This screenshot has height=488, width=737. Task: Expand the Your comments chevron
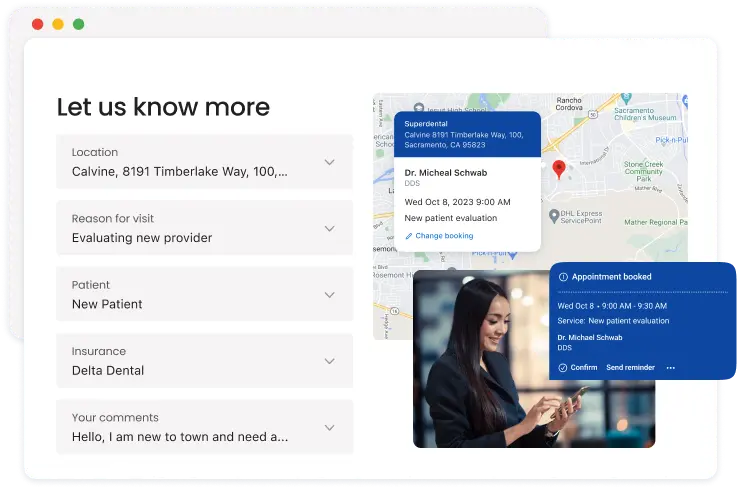click(x=329, y=427)
